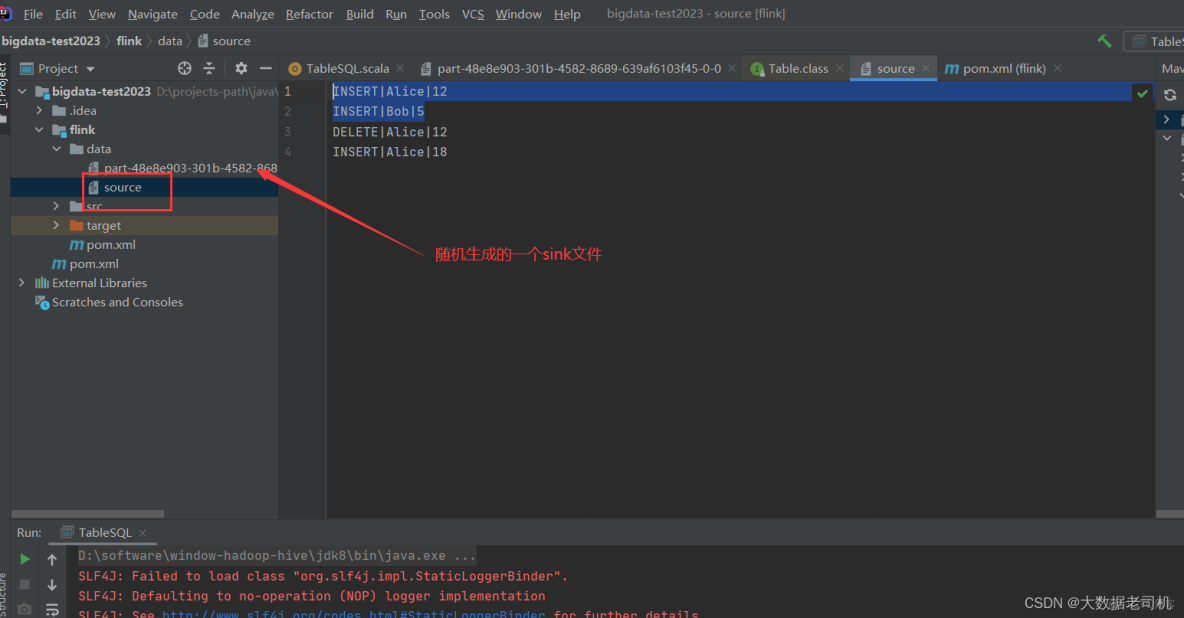Click the scroll from source icon
This screenshot has width=1184, height=618.
tap(184, 68)
